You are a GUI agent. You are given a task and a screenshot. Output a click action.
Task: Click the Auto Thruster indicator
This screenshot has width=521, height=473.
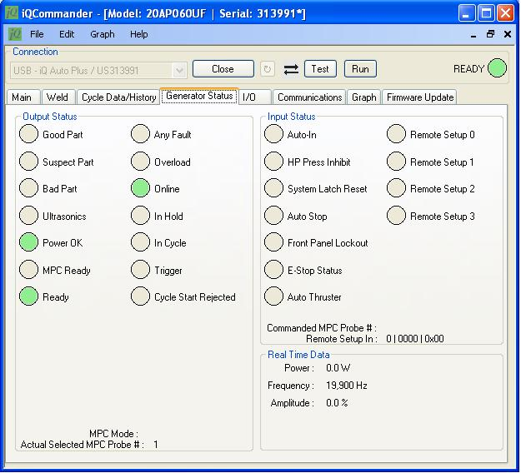click(x=274, y=296)
